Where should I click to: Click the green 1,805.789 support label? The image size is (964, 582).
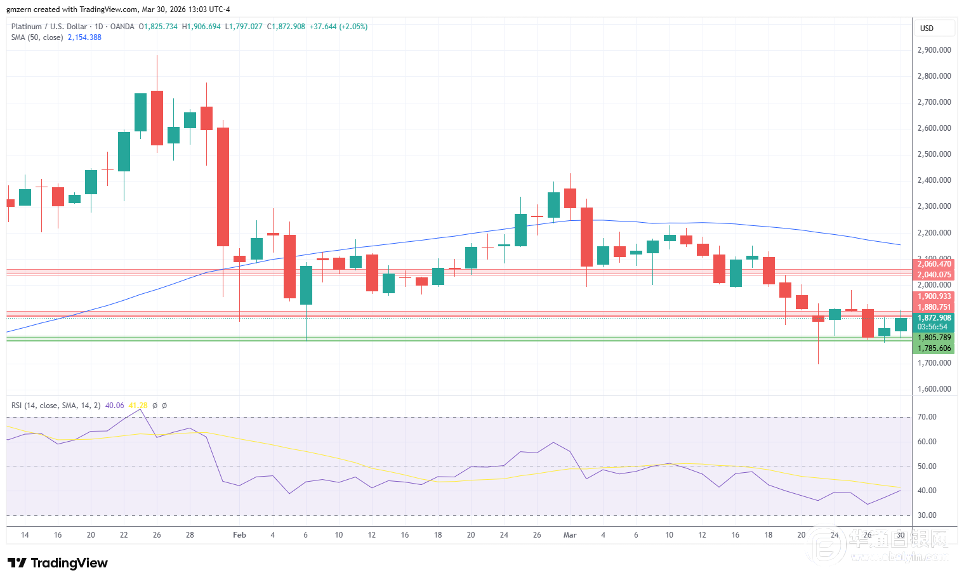tap(934, 338)
